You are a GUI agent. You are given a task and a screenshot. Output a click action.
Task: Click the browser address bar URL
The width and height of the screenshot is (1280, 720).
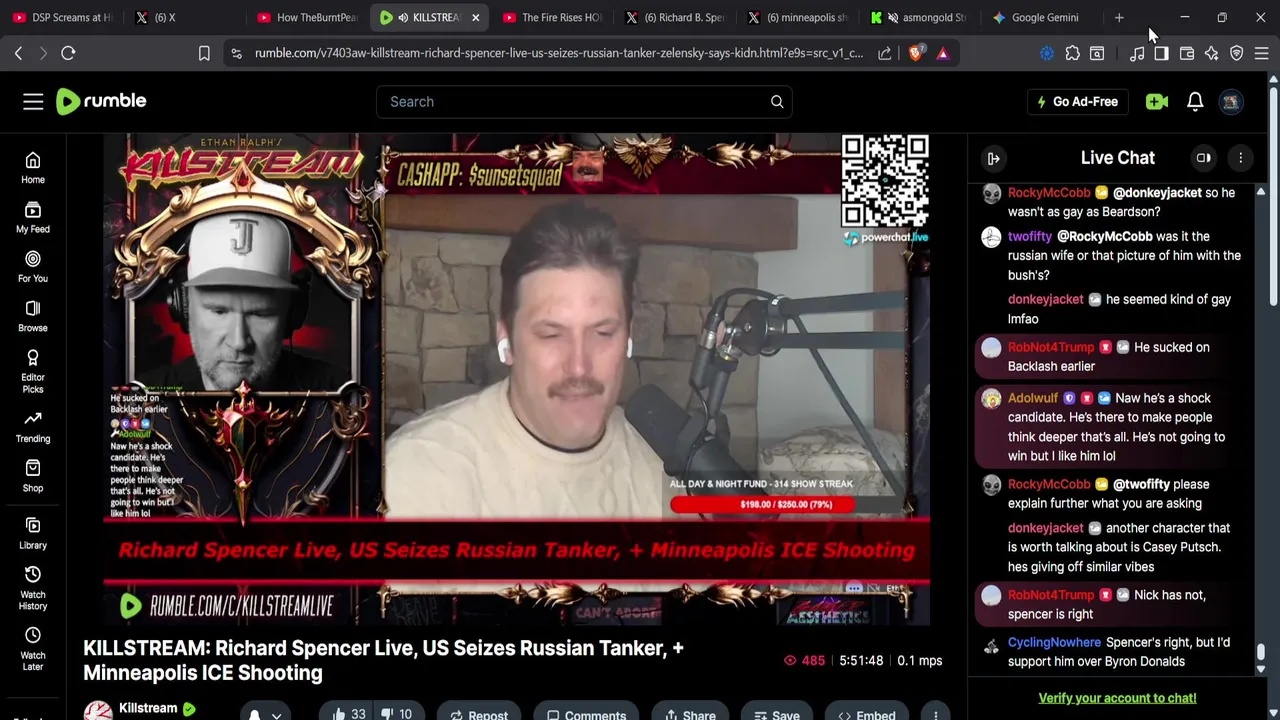[558, 53]
